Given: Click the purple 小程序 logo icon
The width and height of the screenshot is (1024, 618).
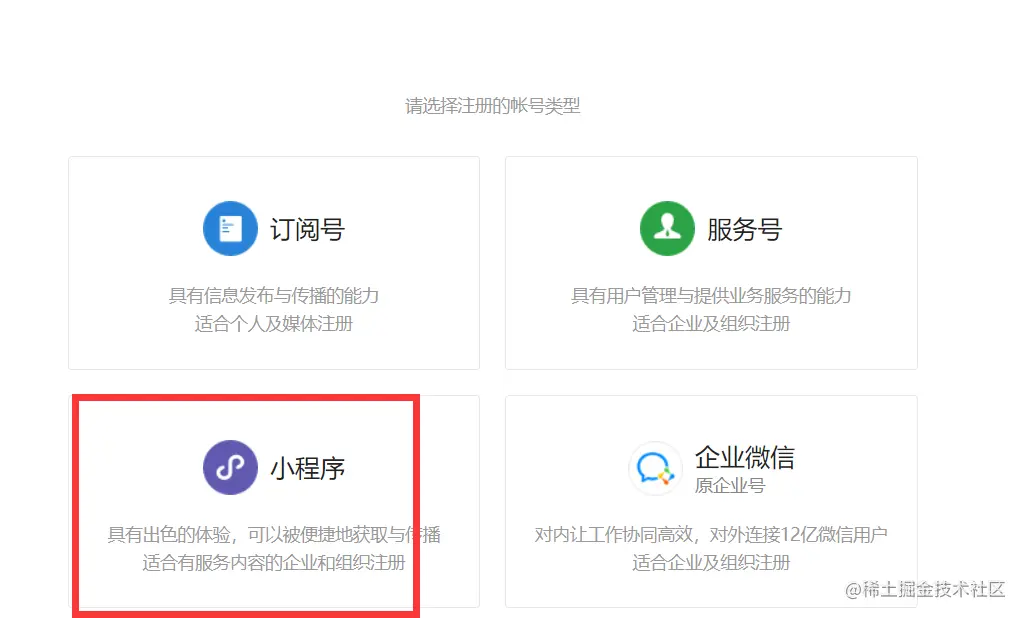Looking at the screenshot, I should click(230, 468).
